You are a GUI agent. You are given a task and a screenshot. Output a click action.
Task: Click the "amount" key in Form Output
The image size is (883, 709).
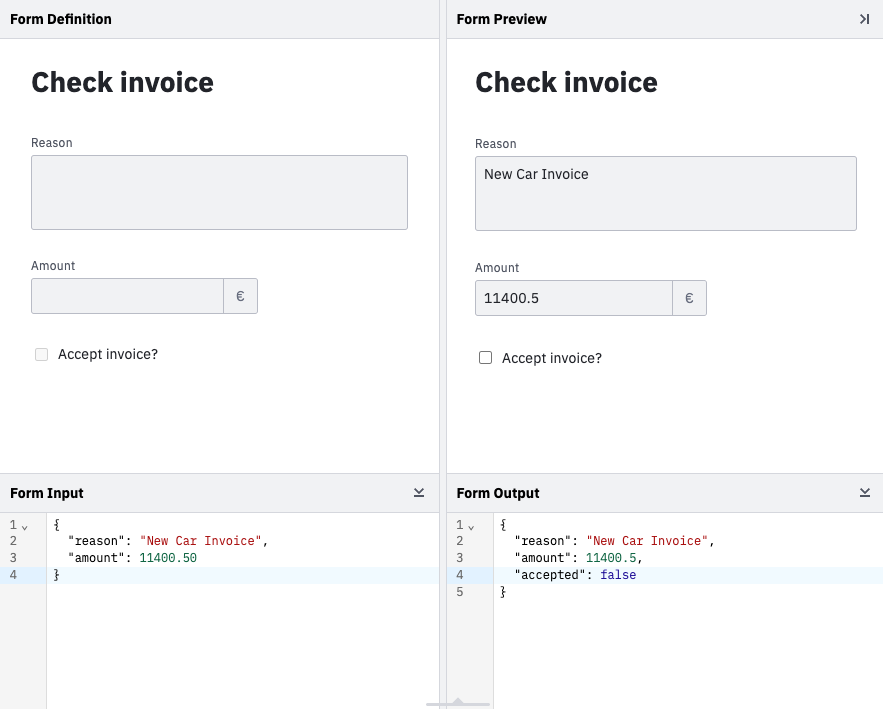542,558
